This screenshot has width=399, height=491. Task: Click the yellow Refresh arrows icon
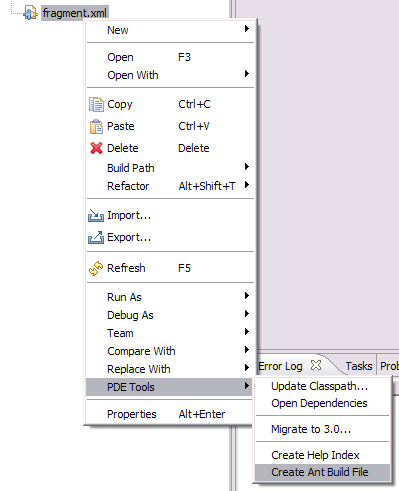[x=96, y=268]
